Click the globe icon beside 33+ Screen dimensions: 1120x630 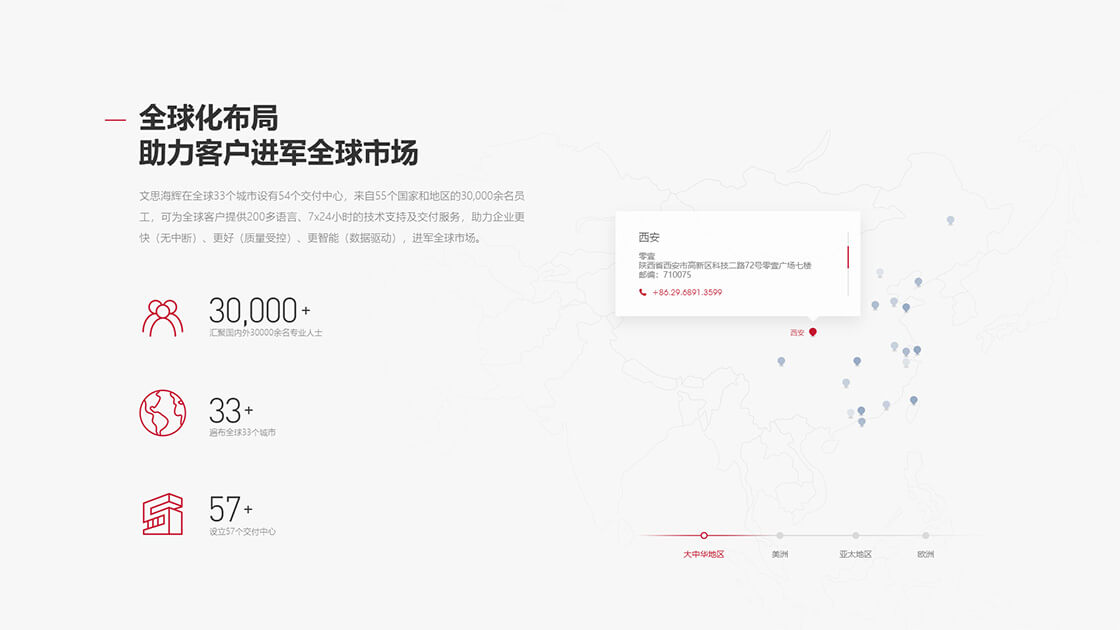[x=162, y=413]
